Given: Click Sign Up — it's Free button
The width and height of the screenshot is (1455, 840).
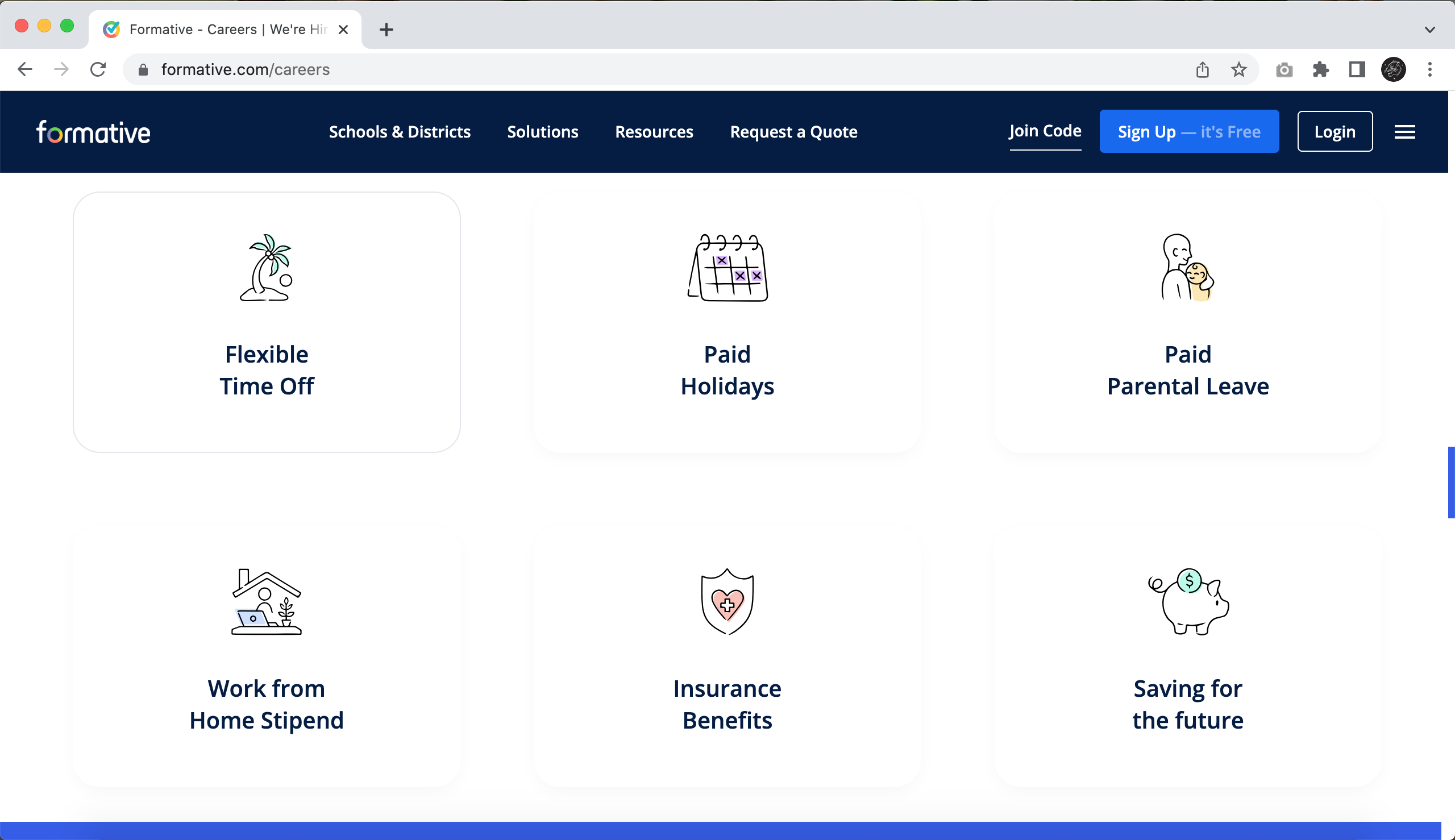Looking at the screenshot, I should (1188, 132).
